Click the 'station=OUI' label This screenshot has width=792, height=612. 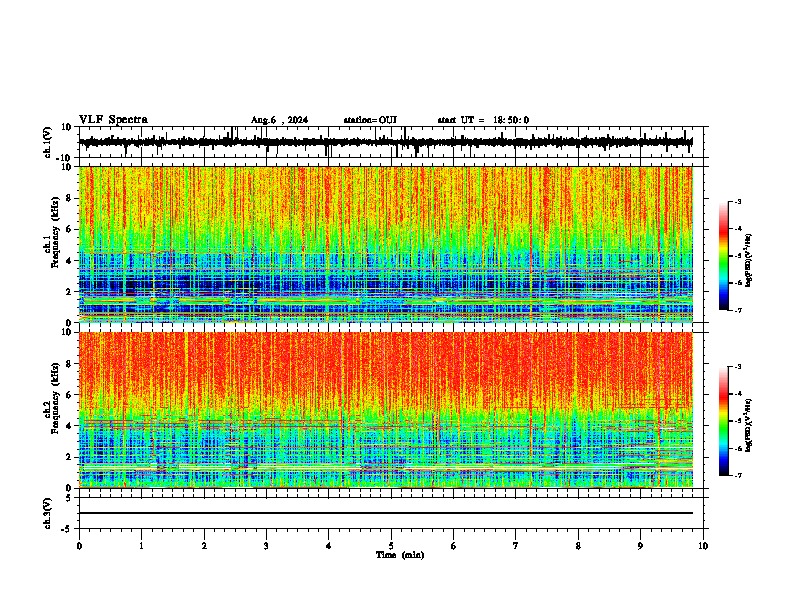point(370,120)
